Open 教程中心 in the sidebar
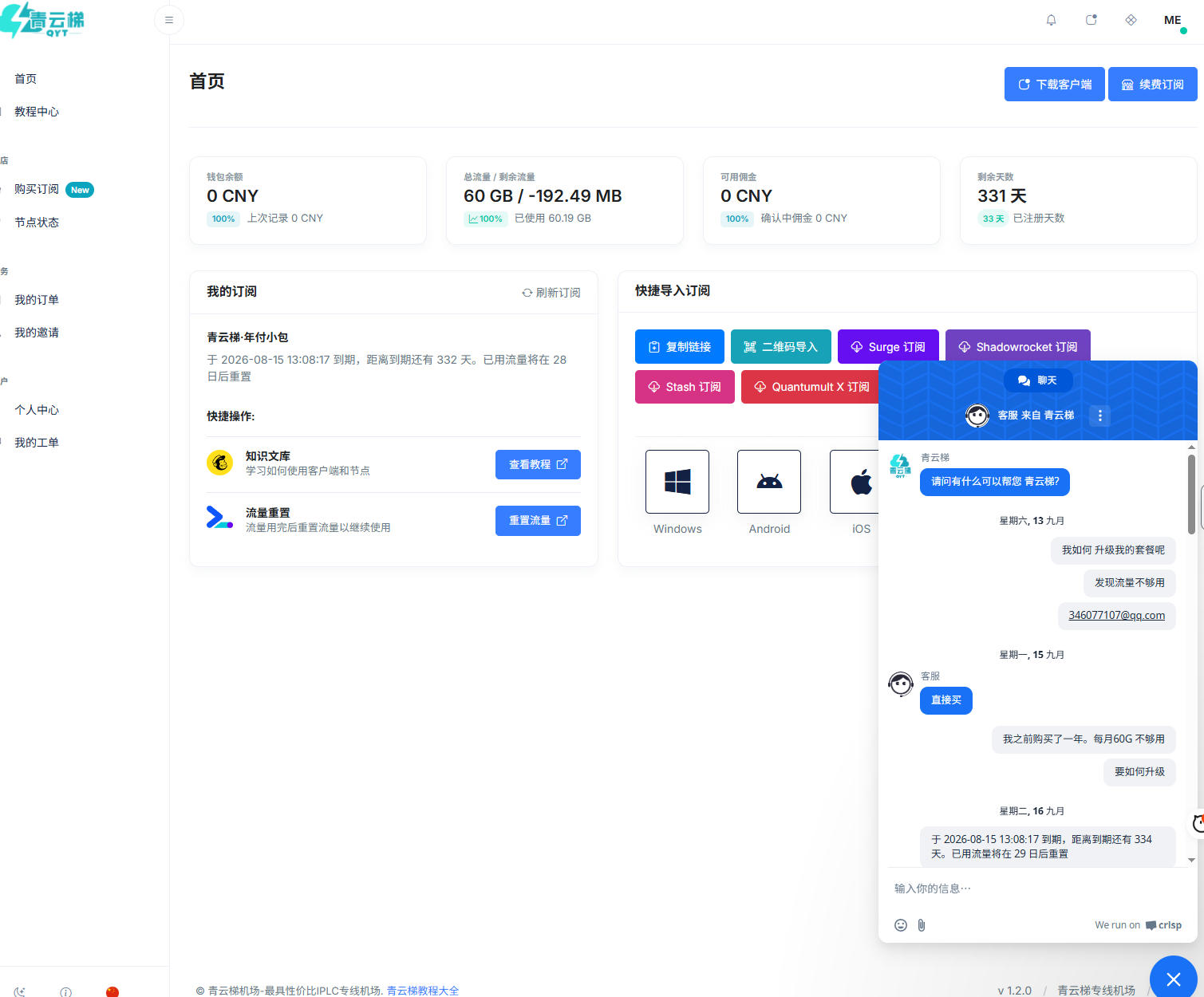 [37, 112]
